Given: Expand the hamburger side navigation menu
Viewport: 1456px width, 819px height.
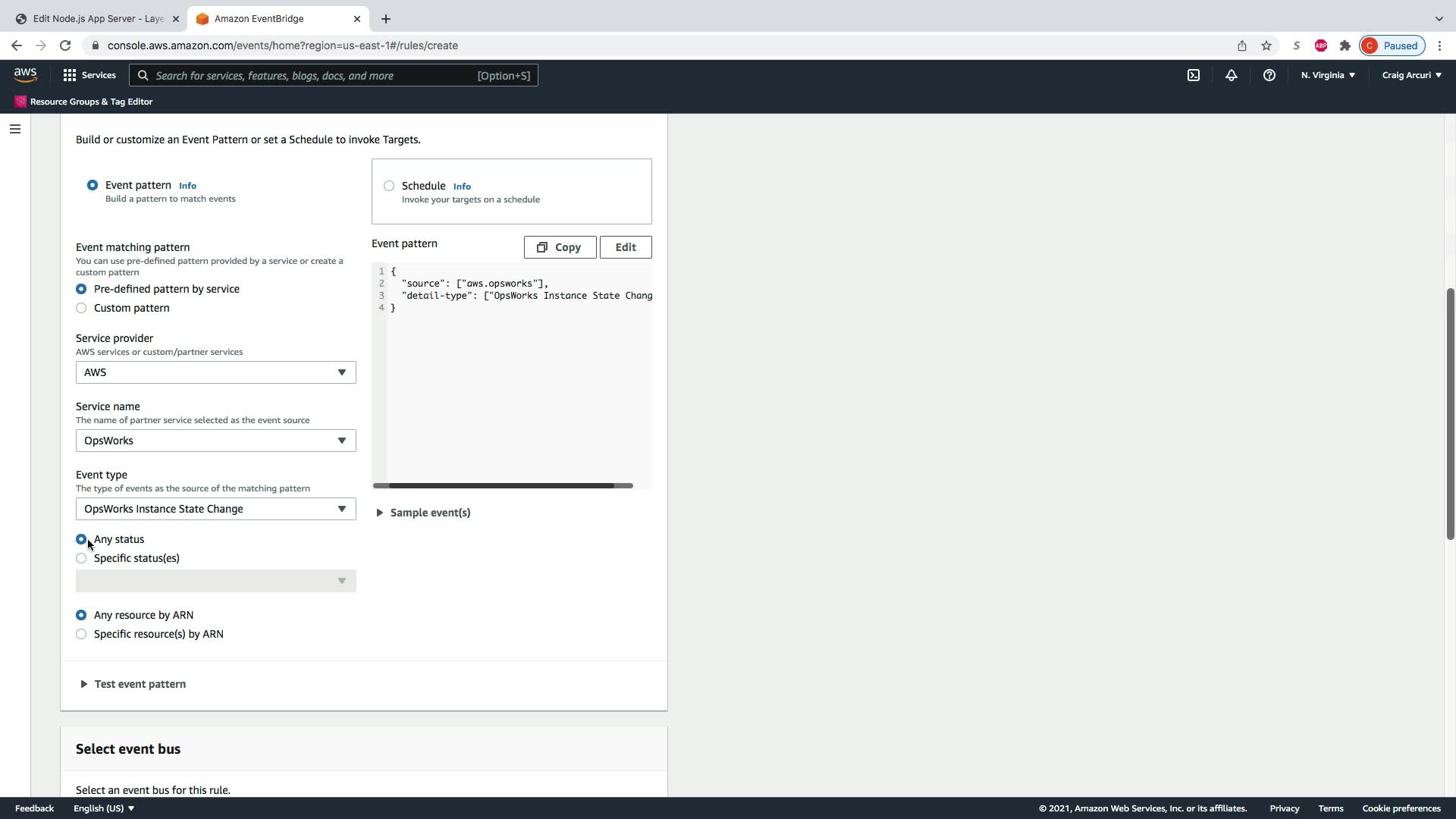Looking at the screenshot, I should tap(15, 129).
